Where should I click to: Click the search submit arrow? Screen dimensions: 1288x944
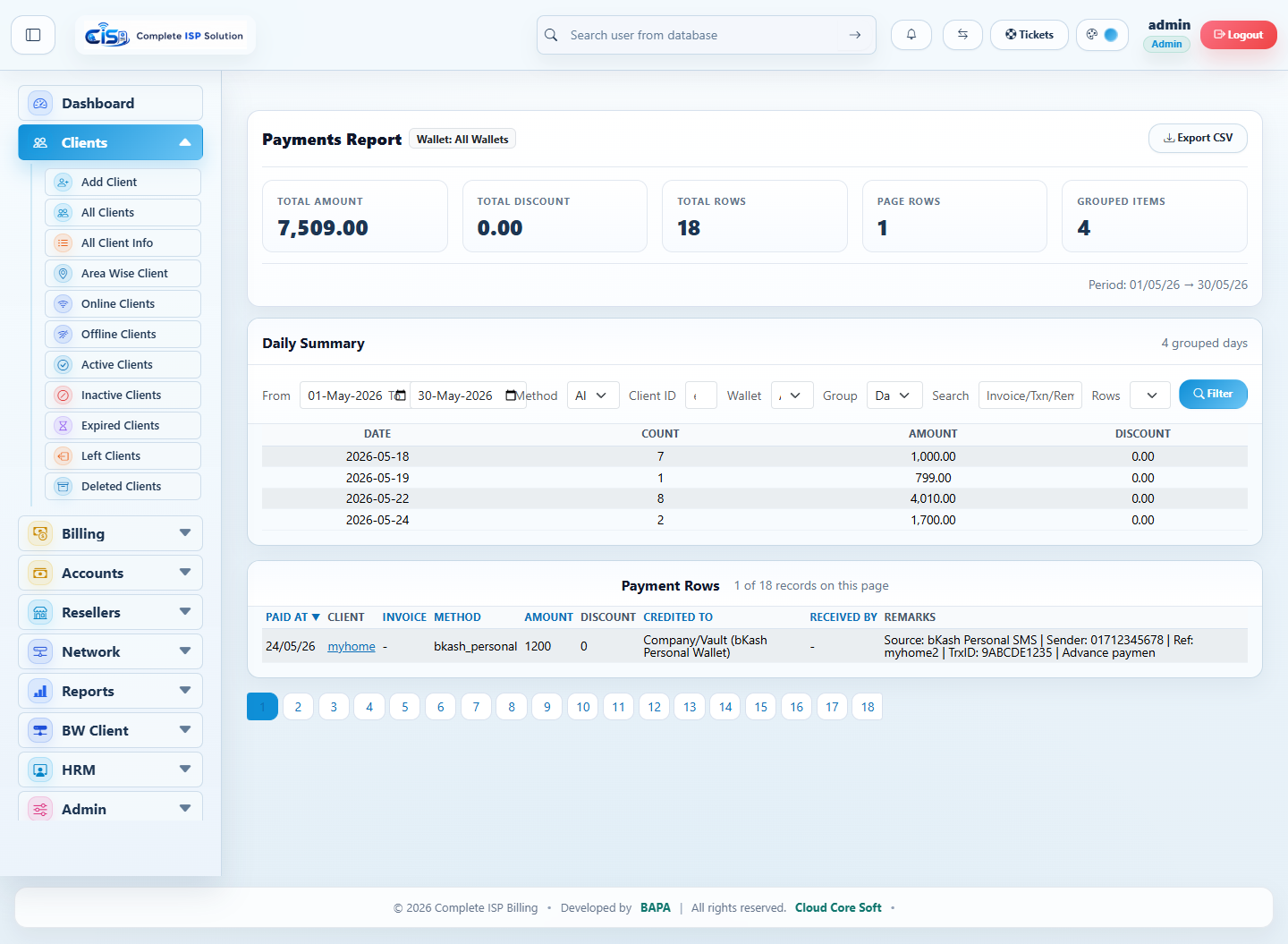click(x=855, y=35)
